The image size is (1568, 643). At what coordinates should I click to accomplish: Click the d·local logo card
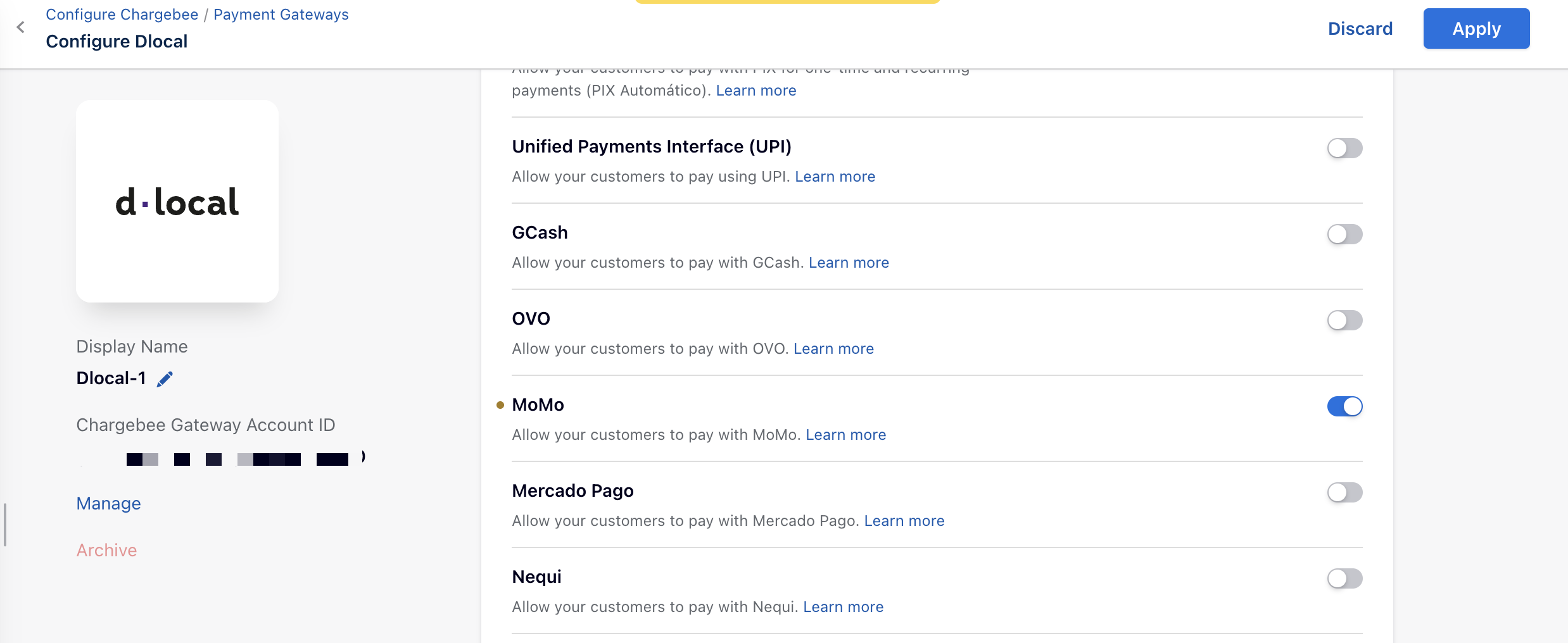tap(177, 201)
